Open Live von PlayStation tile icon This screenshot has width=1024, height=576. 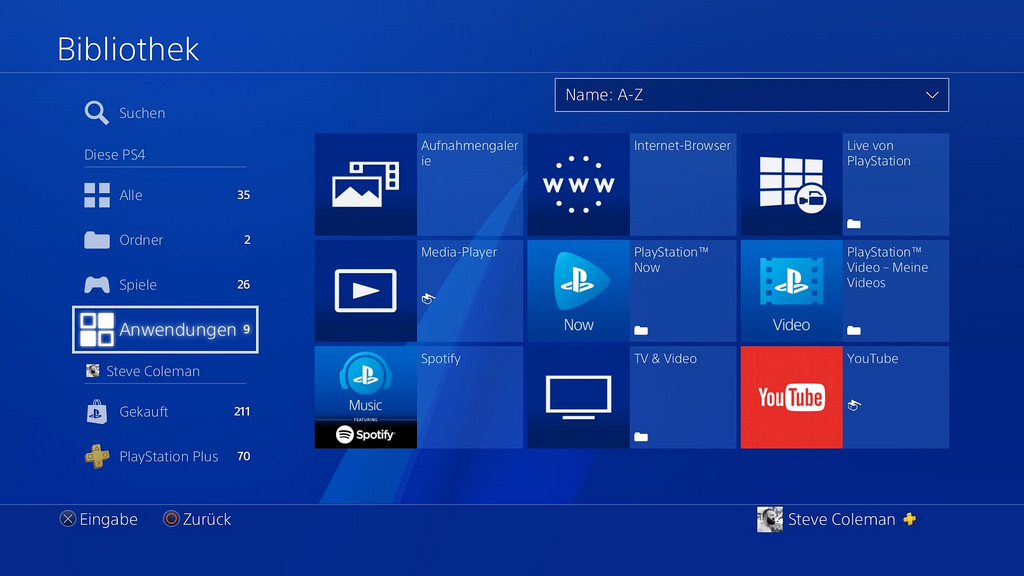pos(791,185)
